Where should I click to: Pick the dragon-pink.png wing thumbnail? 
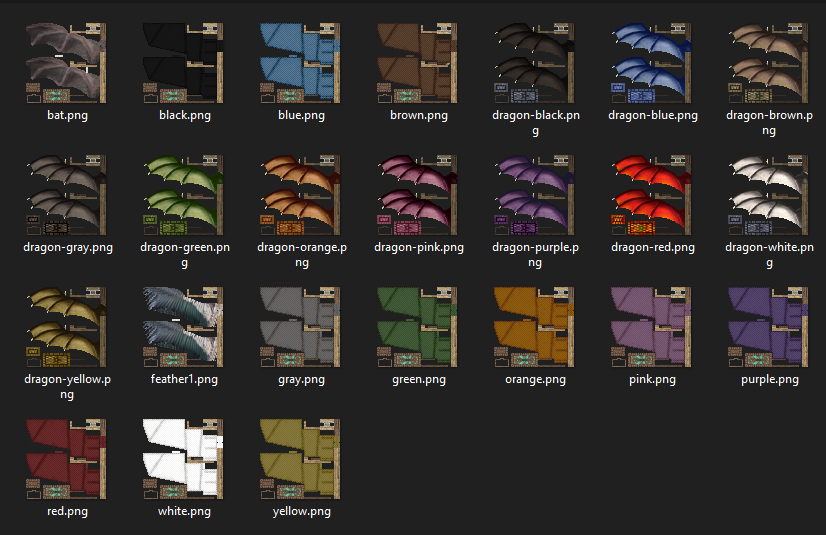(x=417, y=195)
